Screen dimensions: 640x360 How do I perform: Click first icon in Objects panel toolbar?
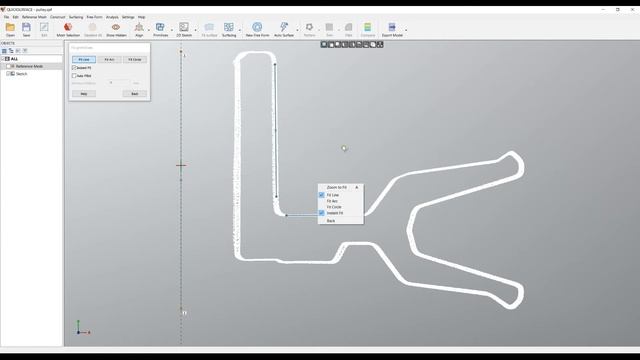(x=4, y=51)
